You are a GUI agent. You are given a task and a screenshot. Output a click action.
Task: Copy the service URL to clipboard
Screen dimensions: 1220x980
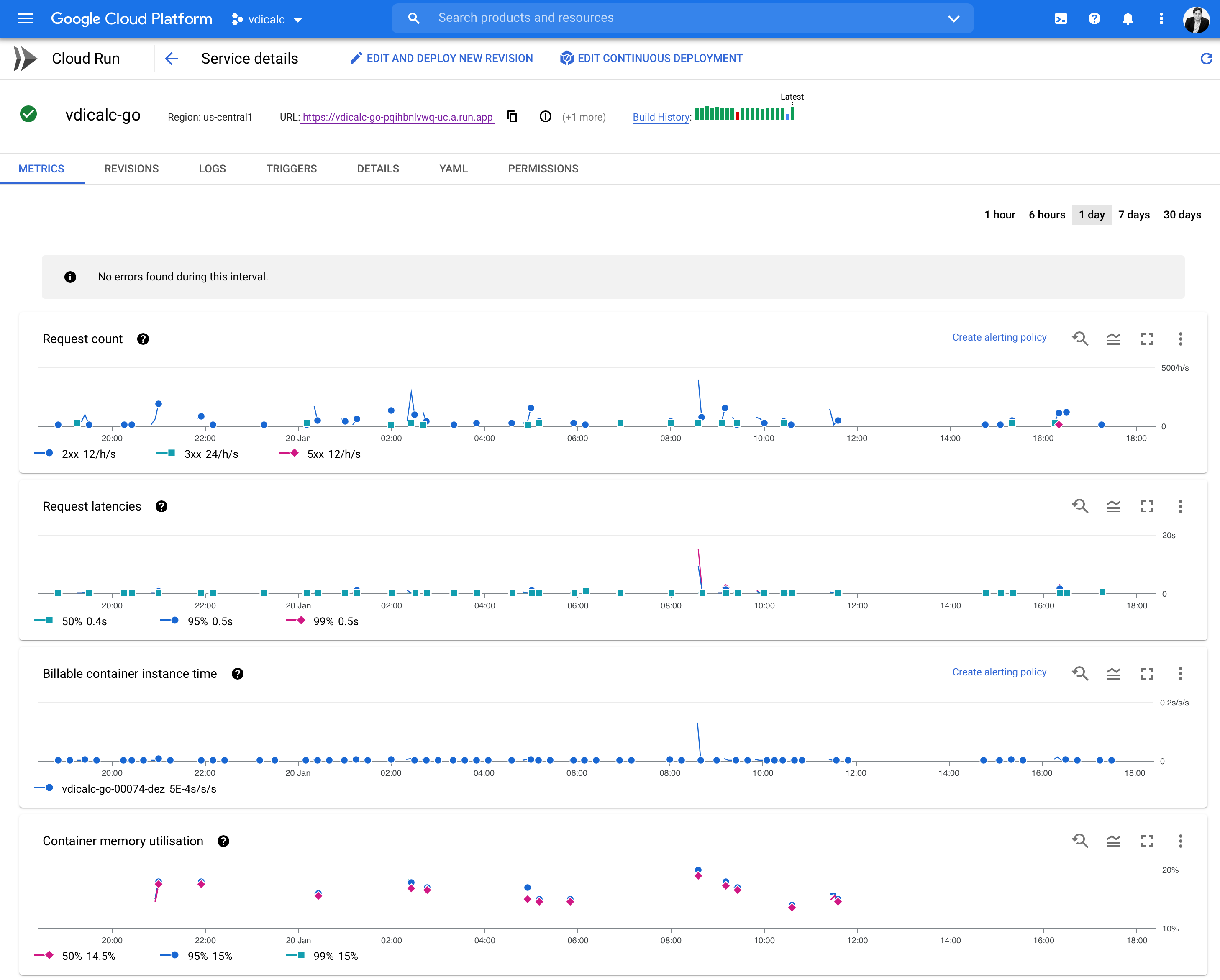tap(512, 117)
